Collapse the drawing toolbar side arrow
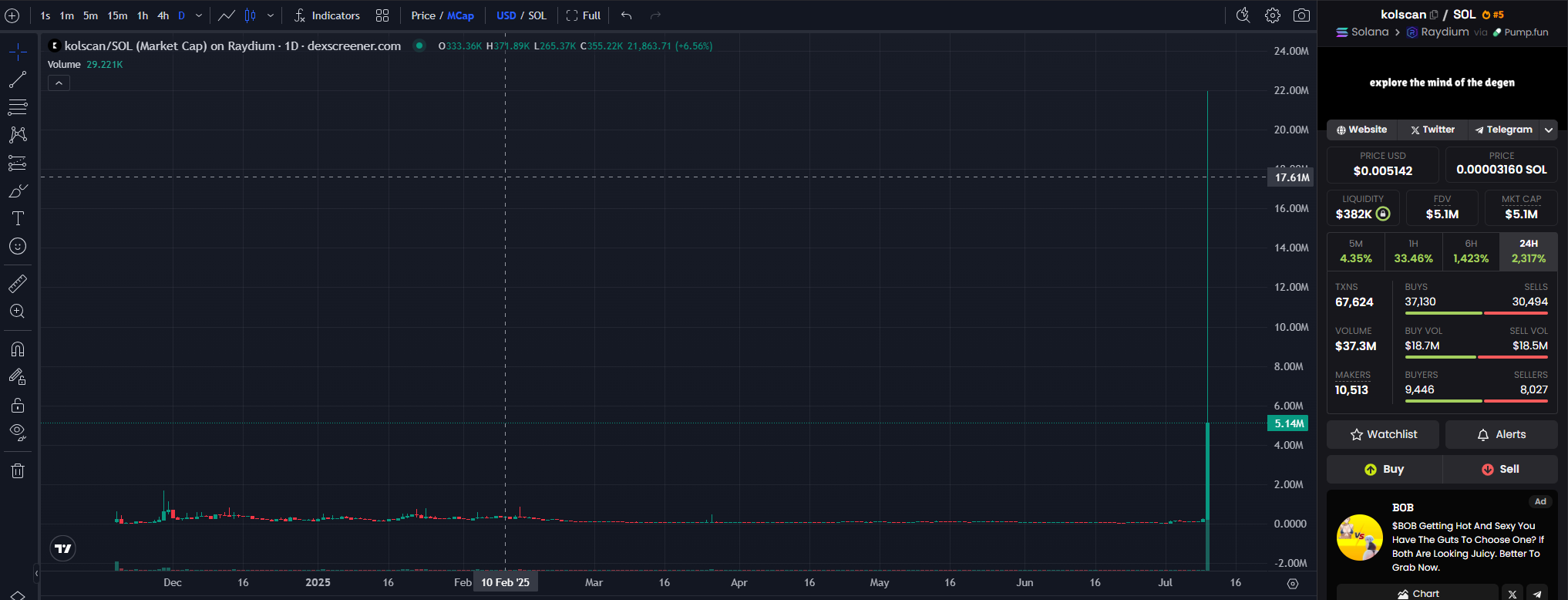Image resolution: width=1568 pixels, height=600 pixels. tap(36, 573)
